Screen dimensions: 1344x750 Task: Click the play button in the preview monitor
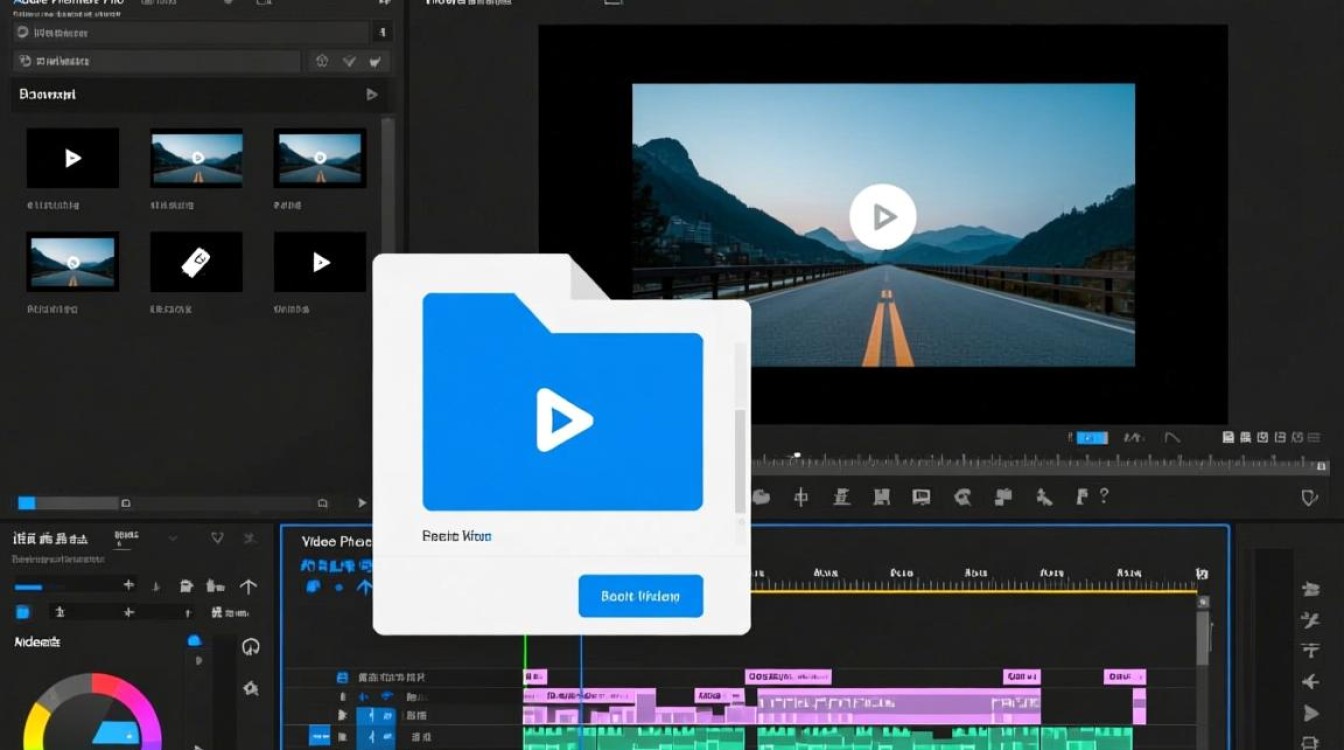point(882,216)
